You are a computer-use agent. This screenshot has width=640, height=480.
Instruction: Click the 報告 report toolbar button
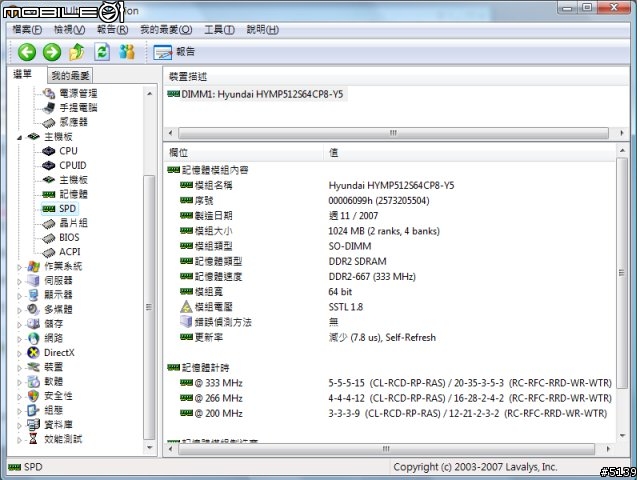pyautogui.click(x=174, y=52)
